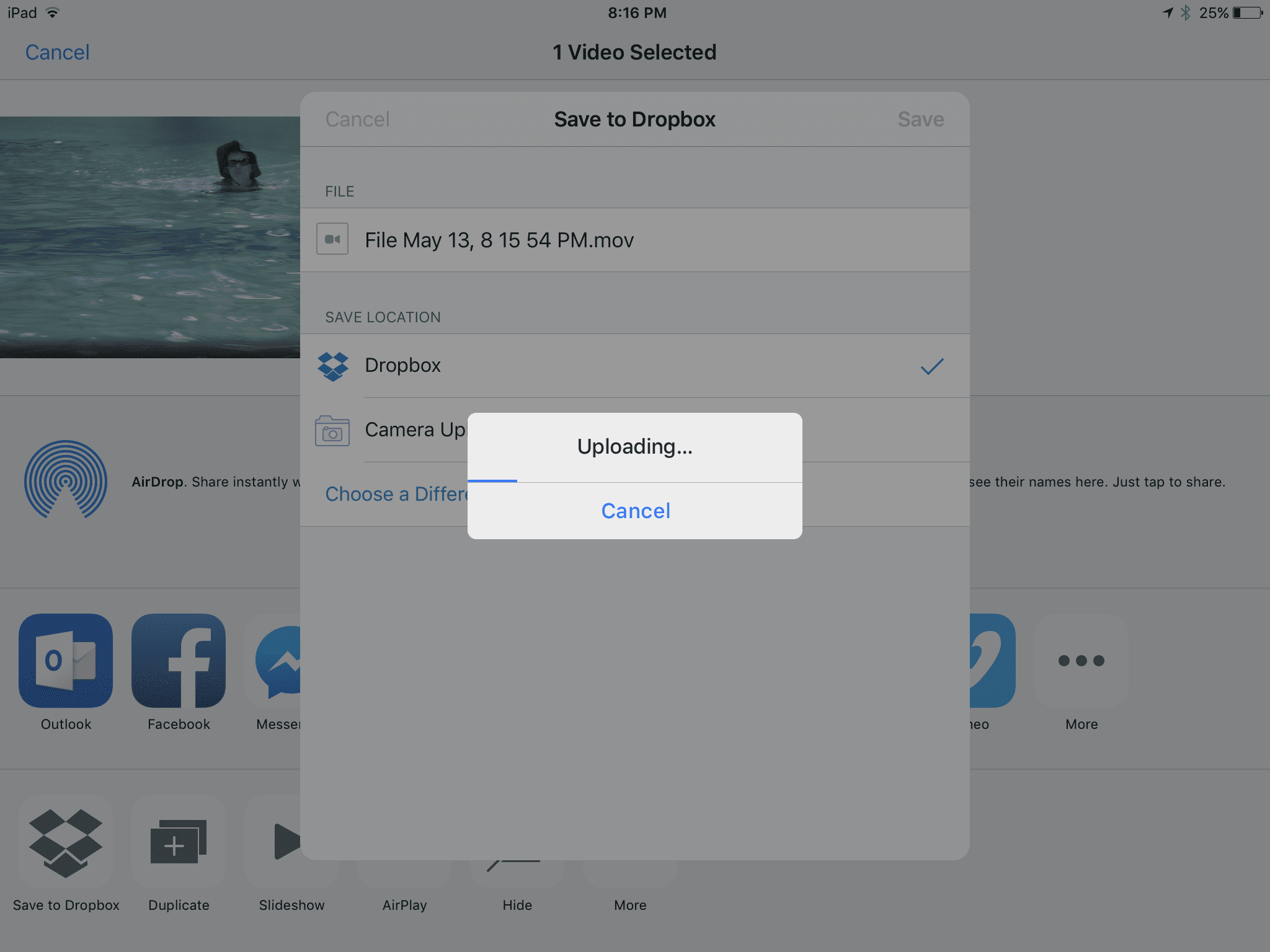Open More in the actions row
Viewport: 1270px width, 952px height.
click(630, 905)
